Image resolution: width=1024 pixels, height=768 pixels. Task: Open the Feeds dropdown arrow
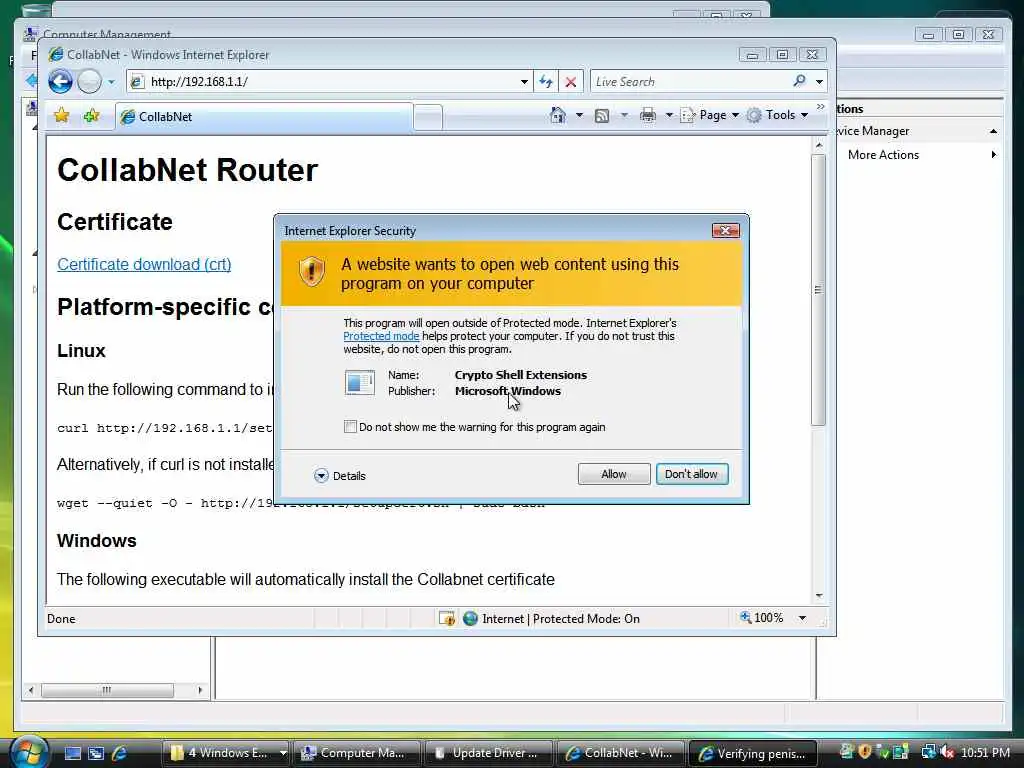pos(624,116)
